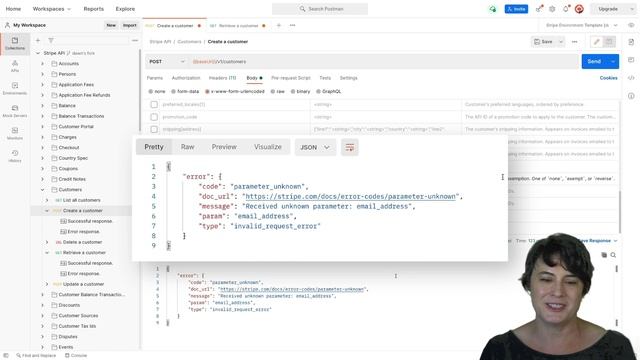Select the form-data body type radio
The image size is (640, 360).
pyautogui.click(x=173, y=91)
